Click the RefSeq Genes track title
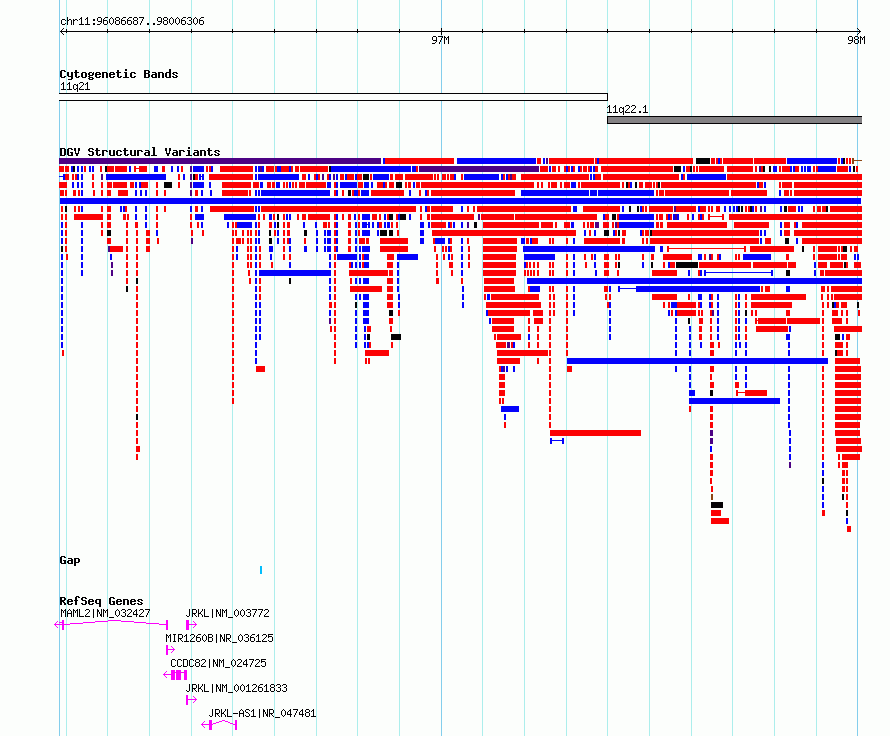 [101, 601]
